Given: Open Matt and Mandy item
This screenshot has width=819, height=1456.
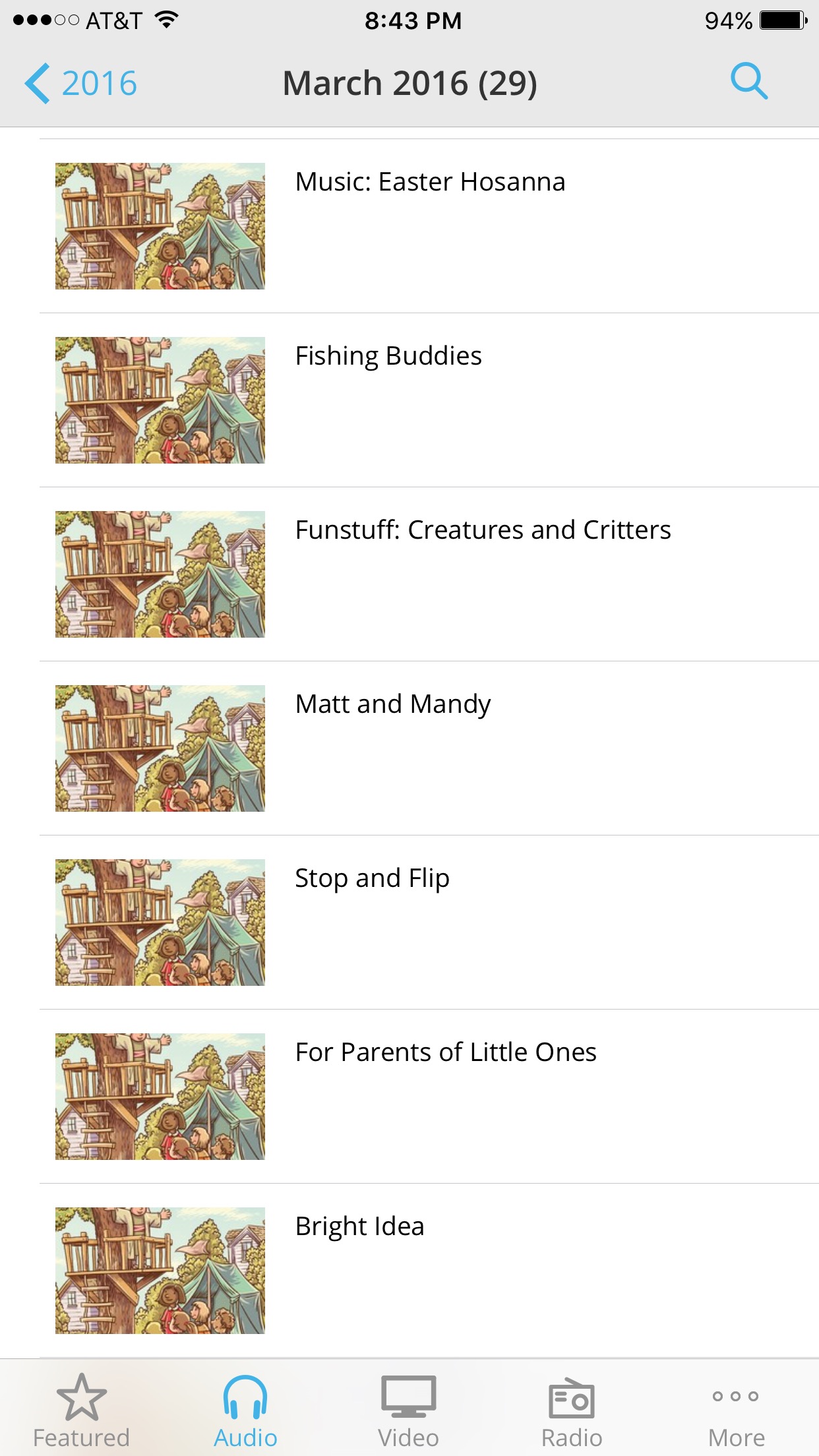Looking at the screenshot, I should point(429,748).
